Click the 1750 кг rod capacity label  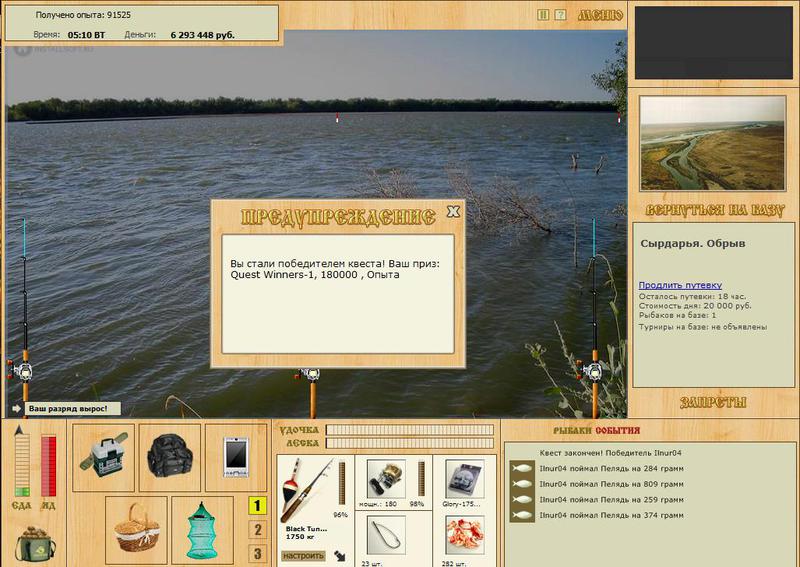pyautogui.click(x=299, y=537)
